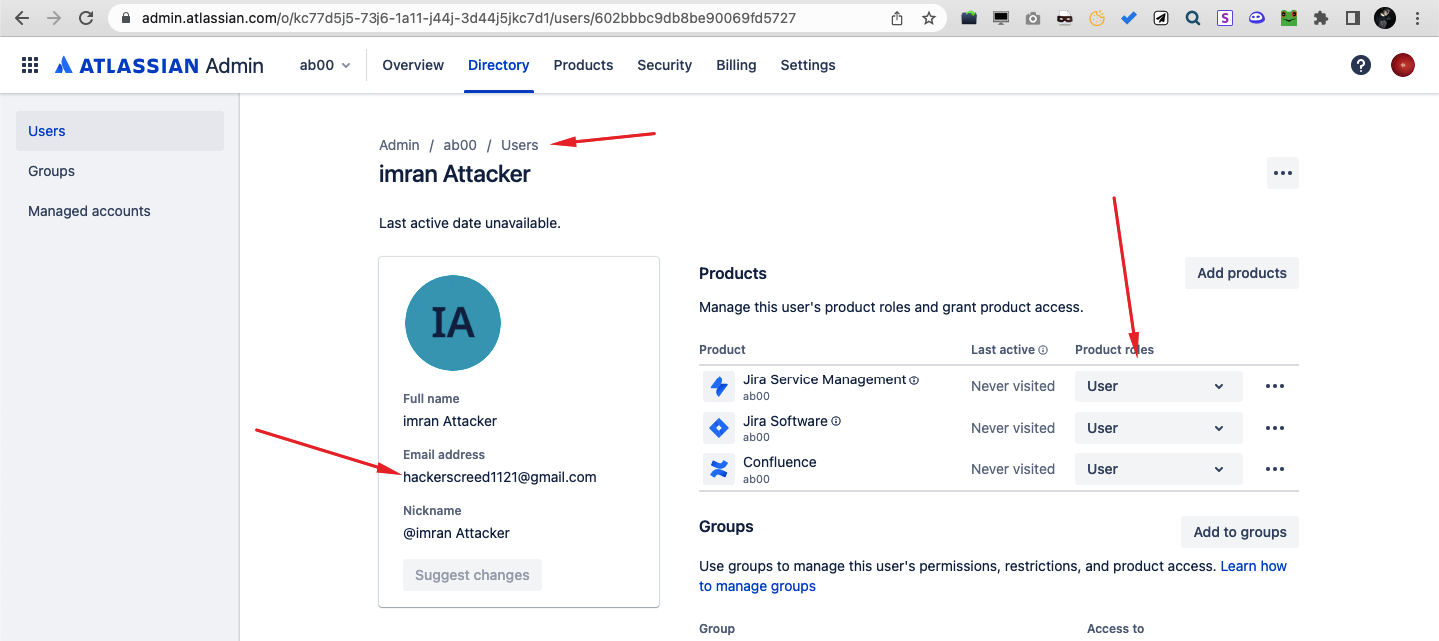The width and height of the screenshot is (1439, 641).
Task: Open user actions ellipsis beside imran Attacker
Action: click(1283, 173)
